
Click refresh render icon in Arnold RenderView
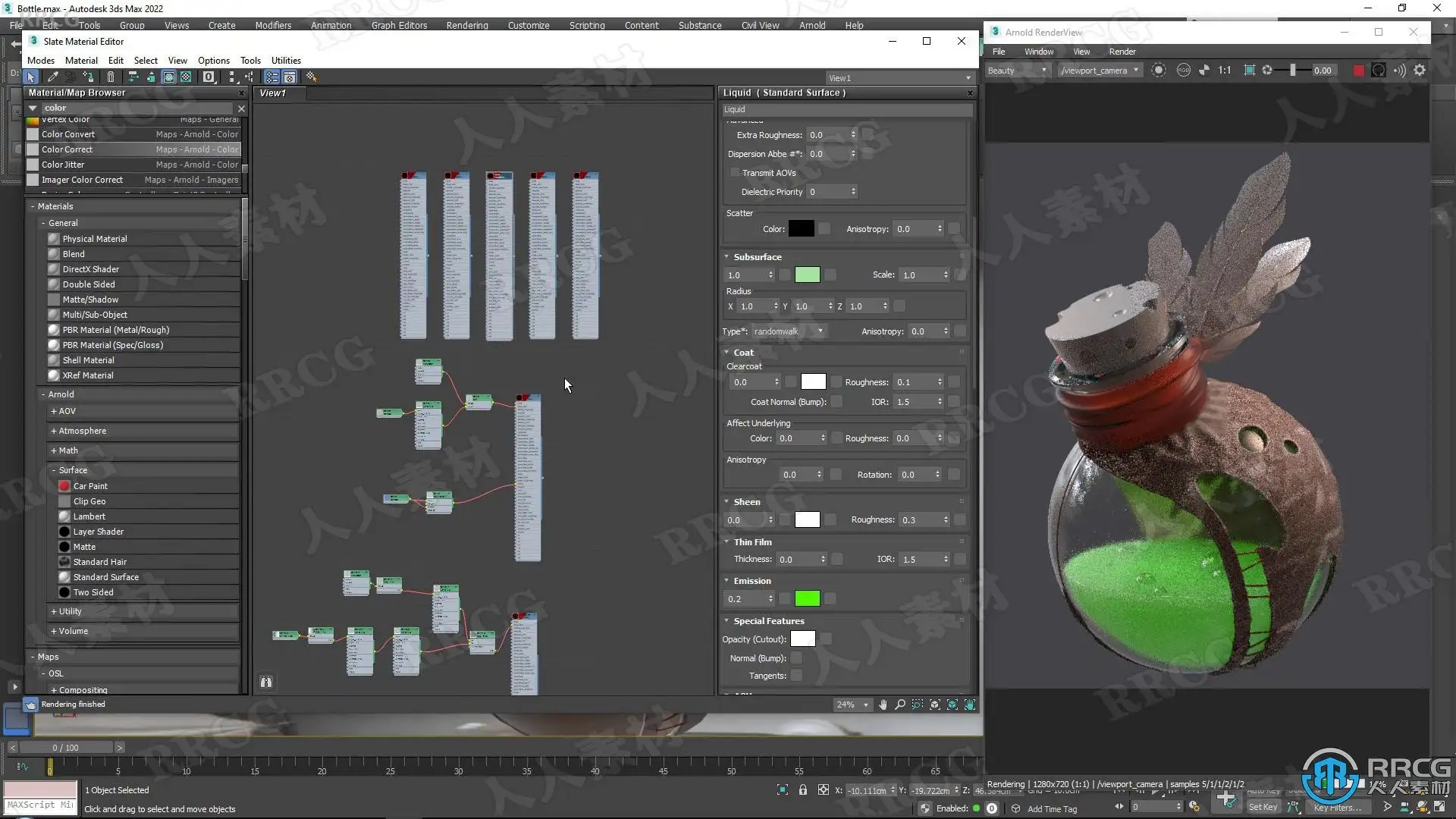pos(1379,70)
